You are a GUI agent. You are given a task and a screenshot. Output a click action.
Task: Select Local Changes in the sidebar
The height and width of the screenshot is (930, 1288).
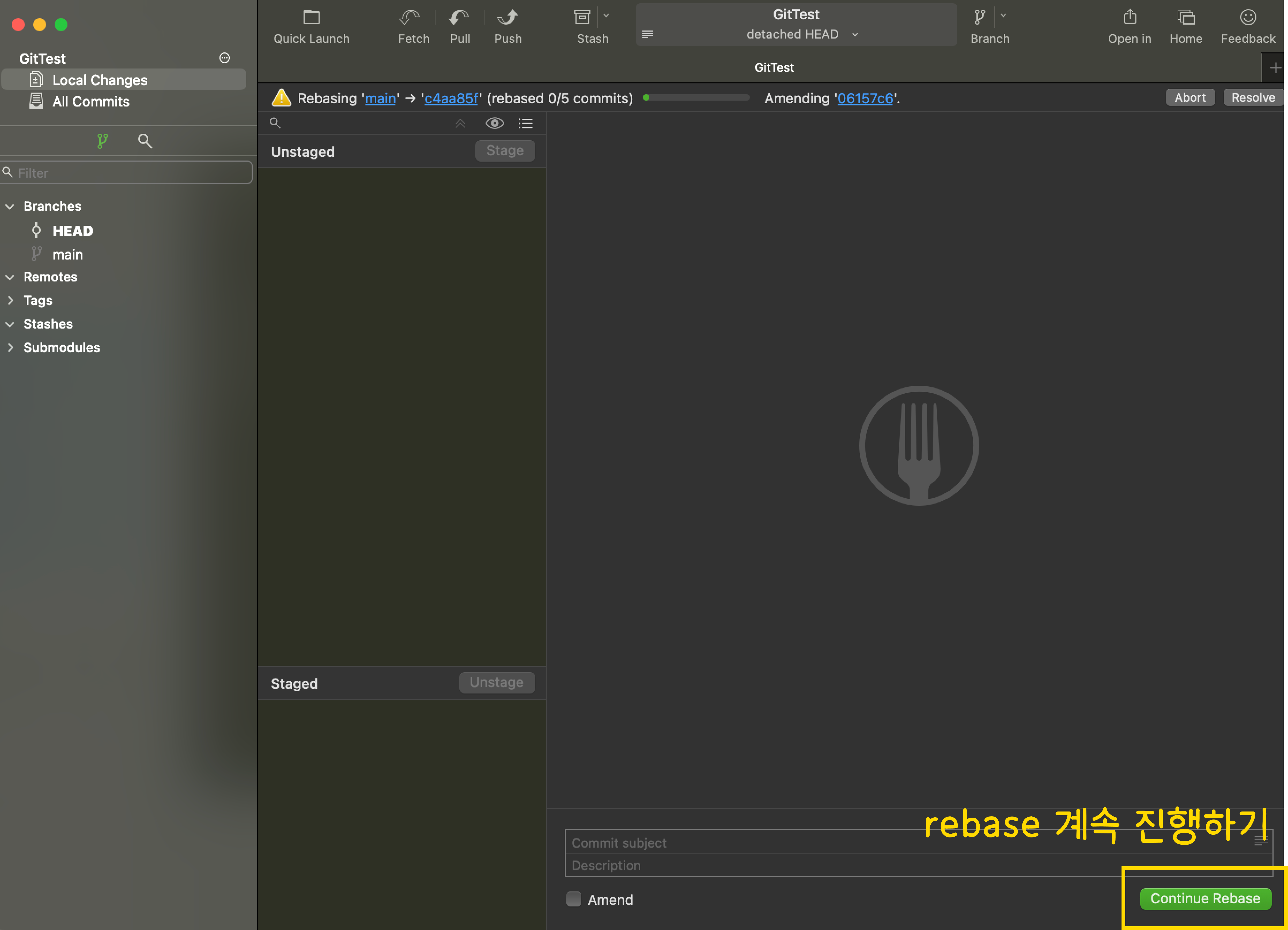click(x=99, y=80)
